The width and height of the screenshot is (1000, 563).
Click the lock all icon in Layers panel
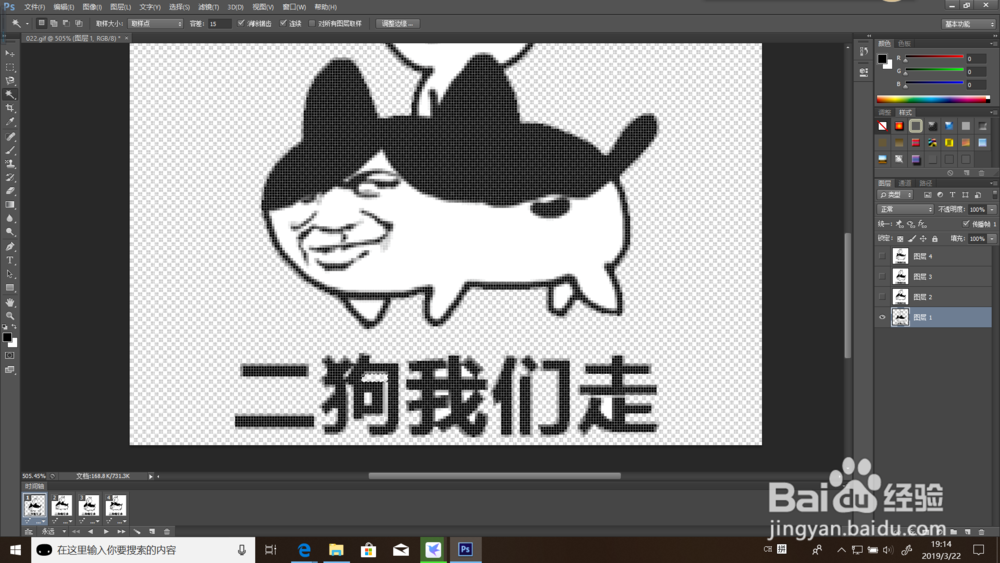point(935,238)
